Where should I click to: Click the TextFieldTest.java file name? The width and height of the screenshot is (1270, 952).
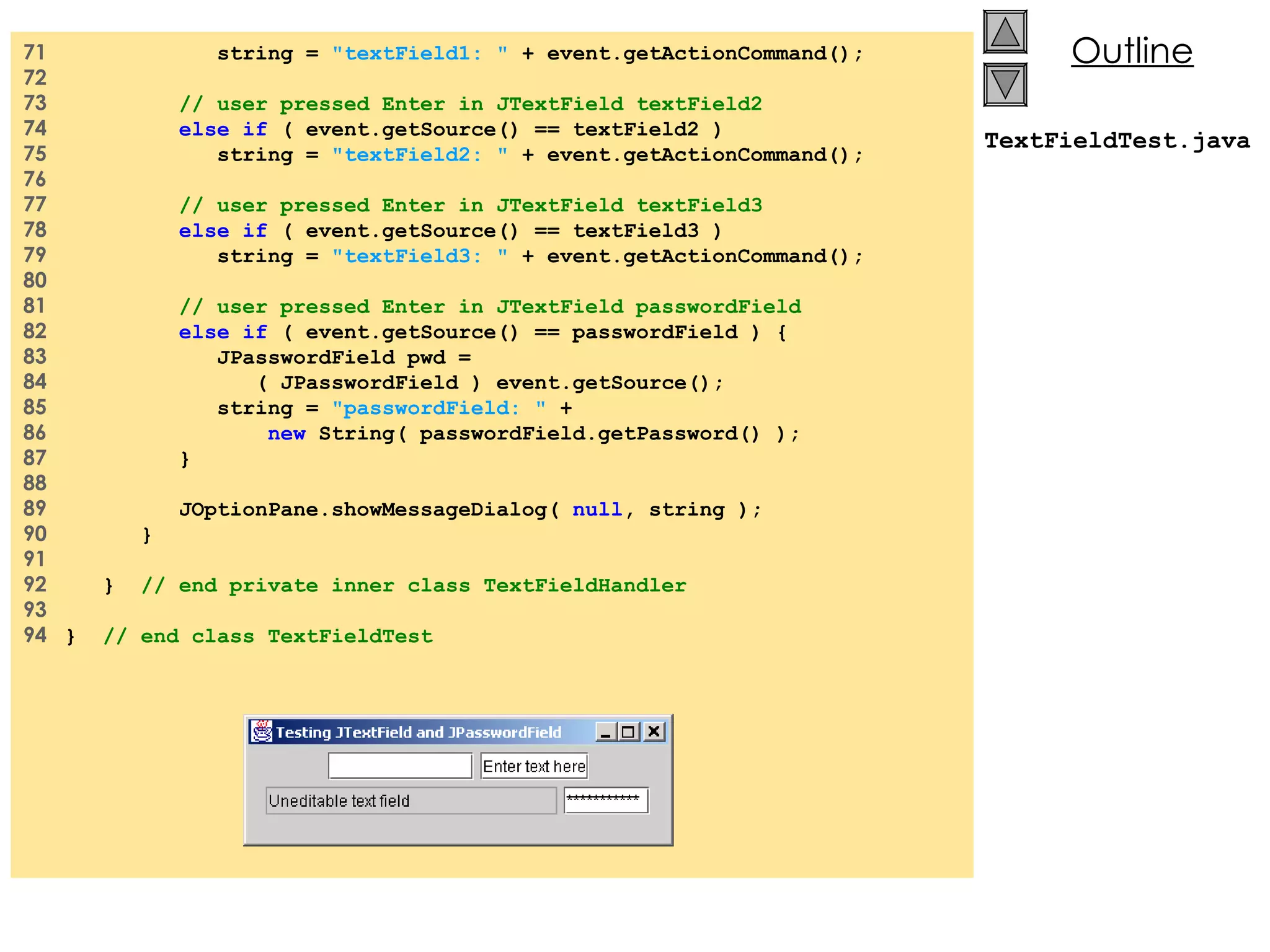point(1117,141)
